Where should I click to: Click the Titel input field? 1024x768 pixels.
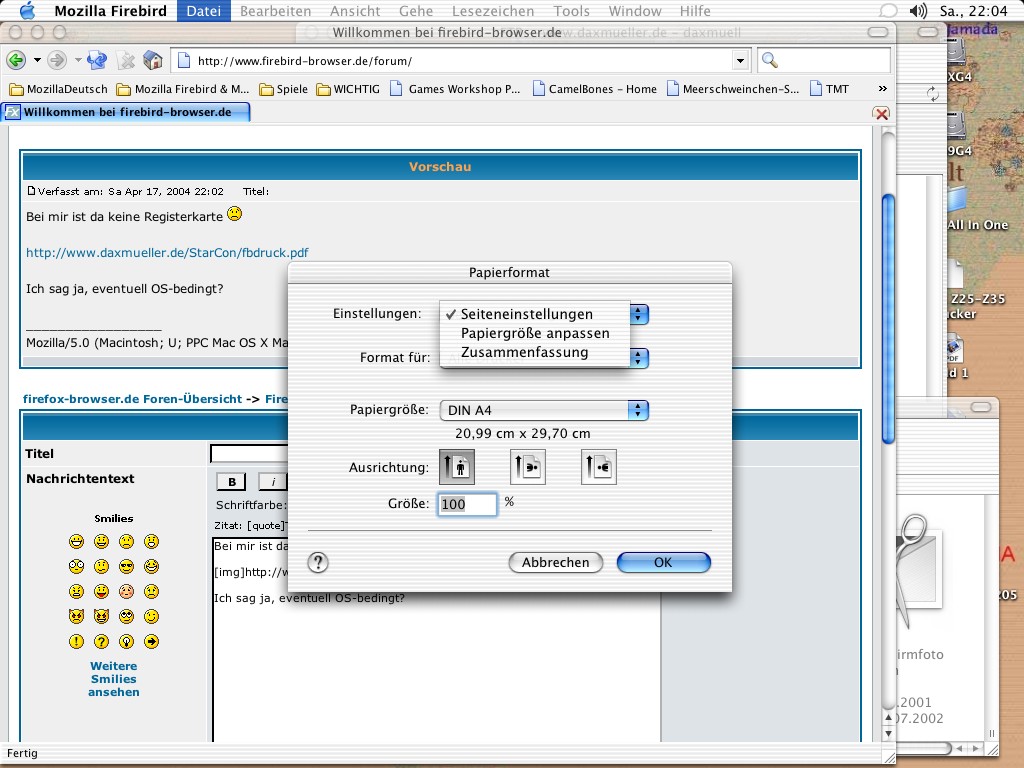click(249, 453)
